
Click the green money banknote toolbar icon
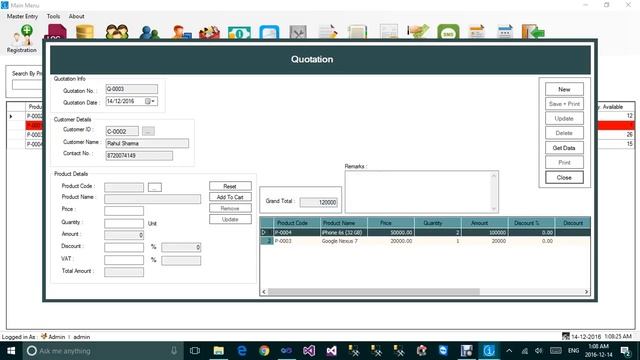(x=239, y=33)
